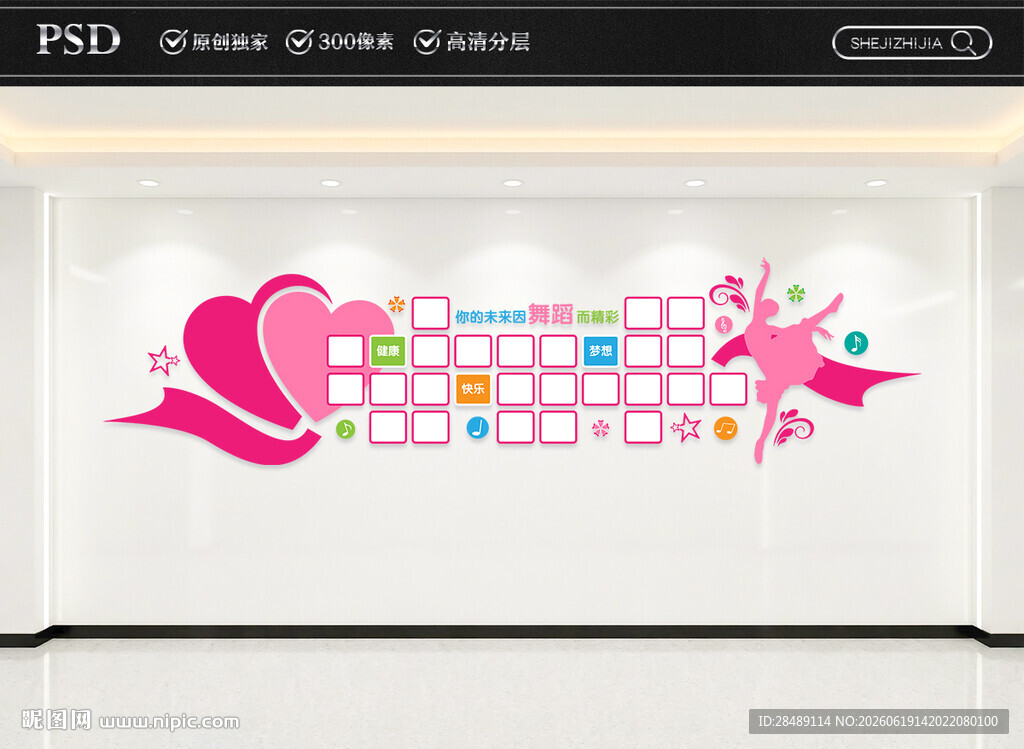1024x749 pixels.
Task: Click the pink swirl ornament beside dancer's leg
Action: point(793,428)
